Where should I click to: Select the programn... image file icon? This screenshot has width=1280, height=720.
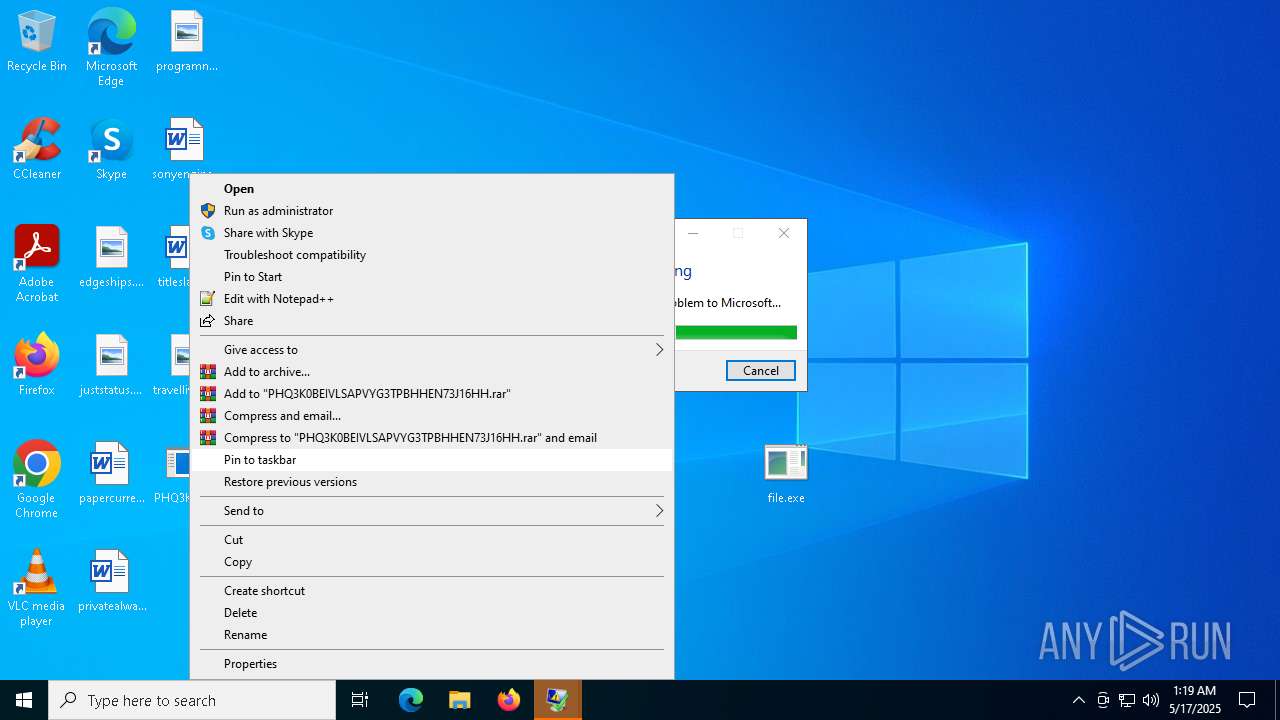coord(186,41)
